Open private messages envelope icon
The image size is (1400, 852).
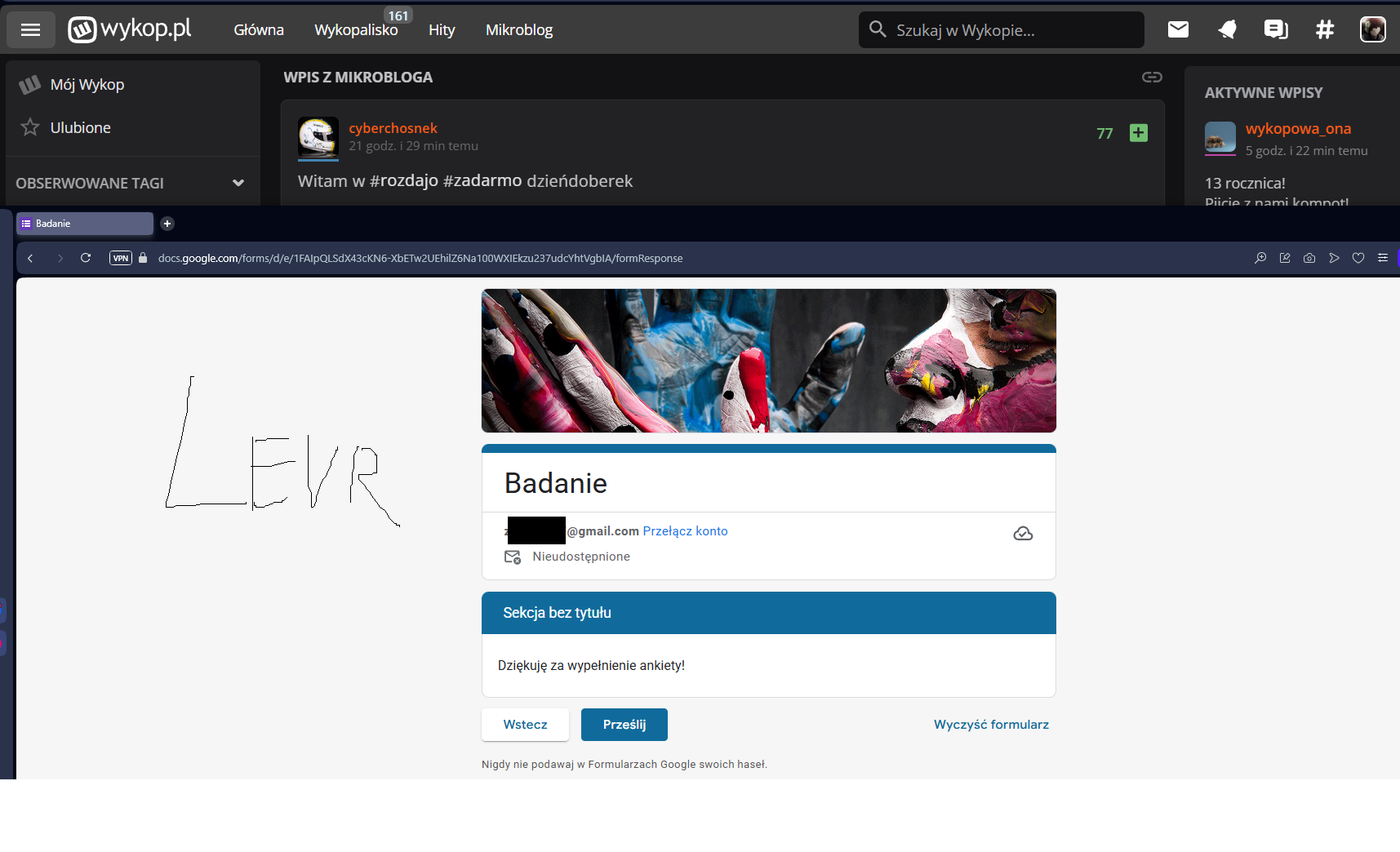coord(1178,30)
